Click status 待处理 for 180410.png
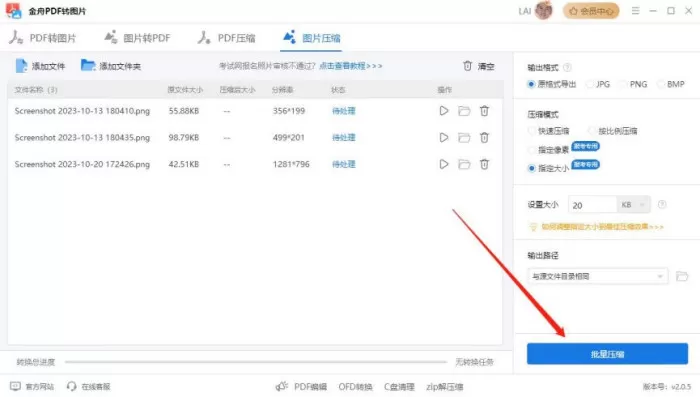700x397 pixels. pyautogui.click(x=344, y=111)
